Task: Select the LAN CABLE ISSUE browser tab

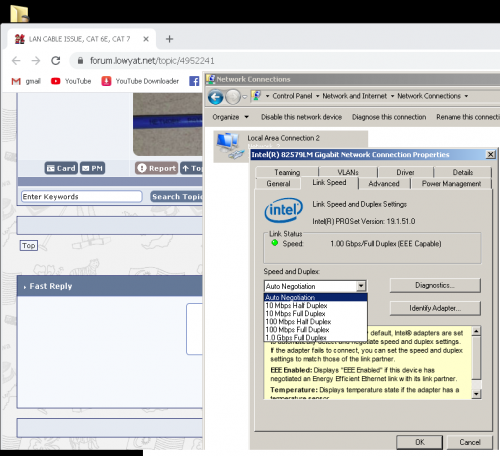Action: pyautogui.click(x=82, y=39)
